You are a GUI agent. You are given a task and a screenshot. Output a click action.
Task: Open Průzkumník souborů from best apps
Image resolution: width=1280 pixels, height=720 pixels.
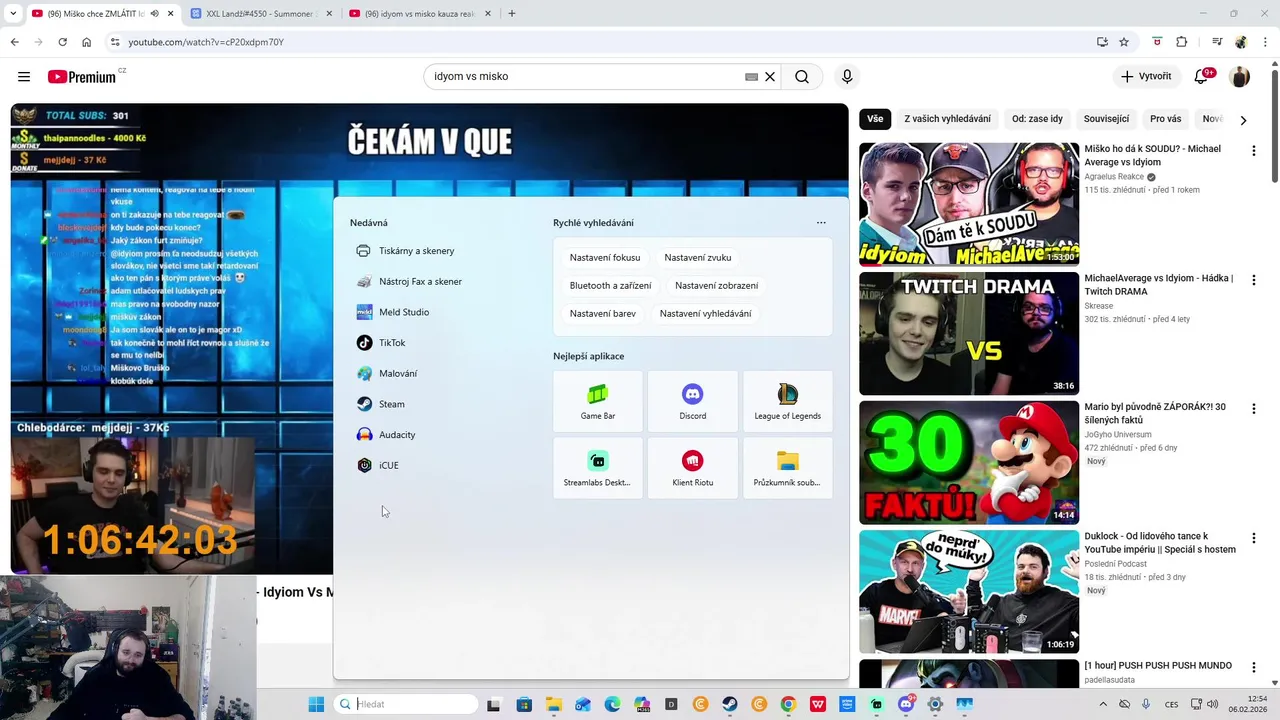(x=788, y=468)
